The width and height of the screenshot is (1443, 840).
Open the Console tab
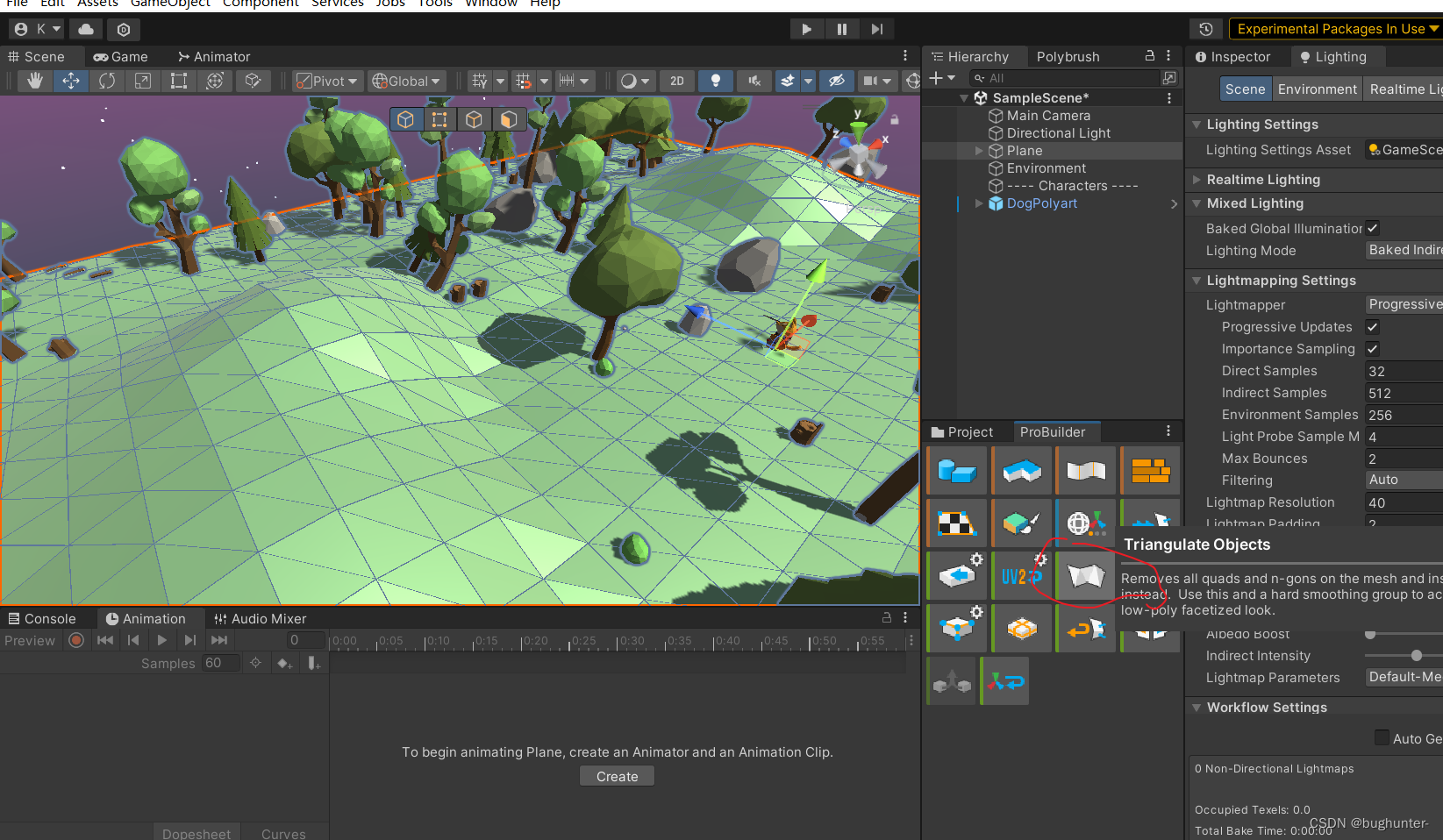click(42, 619)
